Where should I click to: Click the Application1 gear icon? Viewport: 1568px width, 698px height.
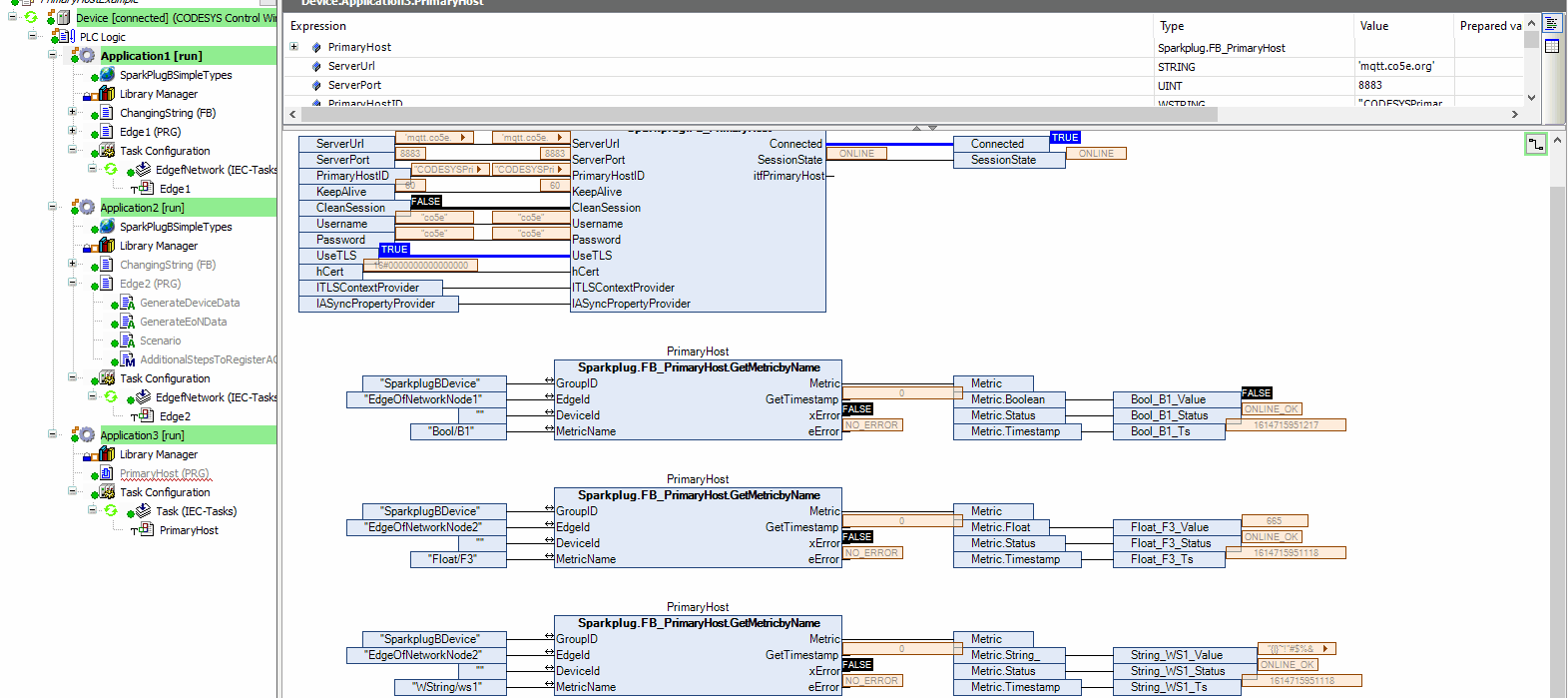[x=86, y=56]
